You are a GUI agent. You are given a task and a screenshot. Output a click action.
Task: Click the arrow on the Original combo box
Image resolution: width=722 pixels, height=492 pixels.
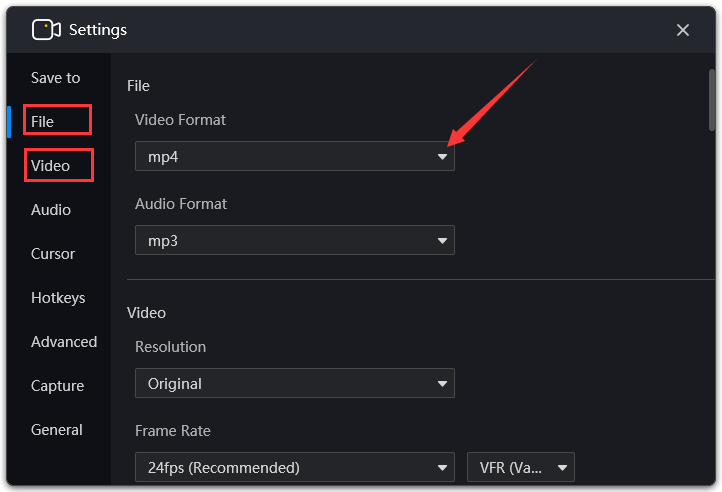[x=442, y=383]
